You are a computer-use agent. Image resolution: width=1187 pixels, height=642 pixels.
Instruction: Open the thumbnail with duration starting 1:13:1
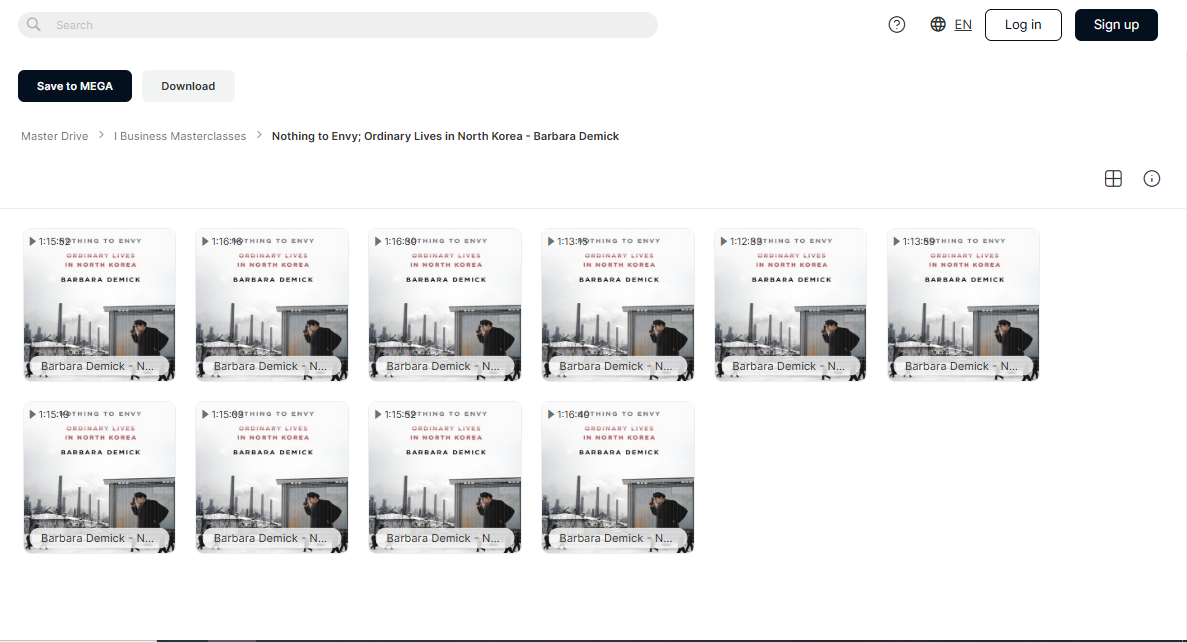coord(618,304)
